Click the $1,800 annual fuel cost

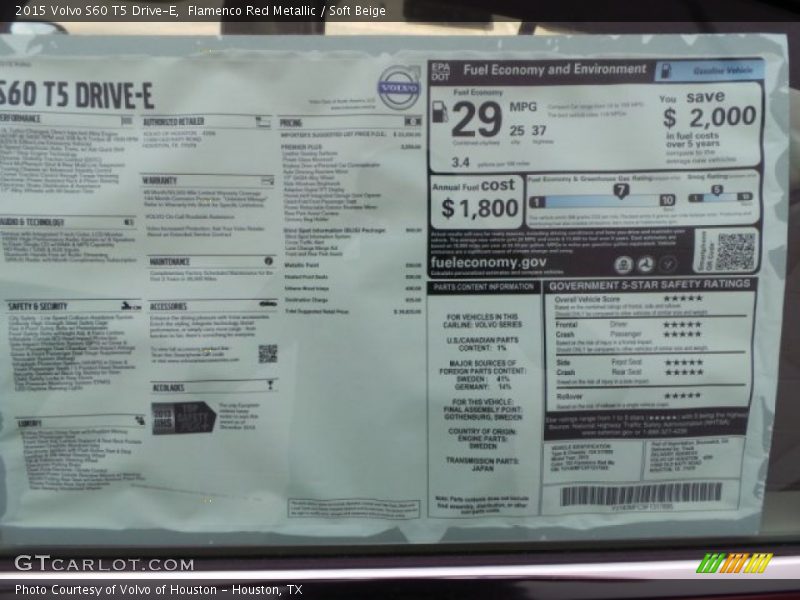pos(479,208)
